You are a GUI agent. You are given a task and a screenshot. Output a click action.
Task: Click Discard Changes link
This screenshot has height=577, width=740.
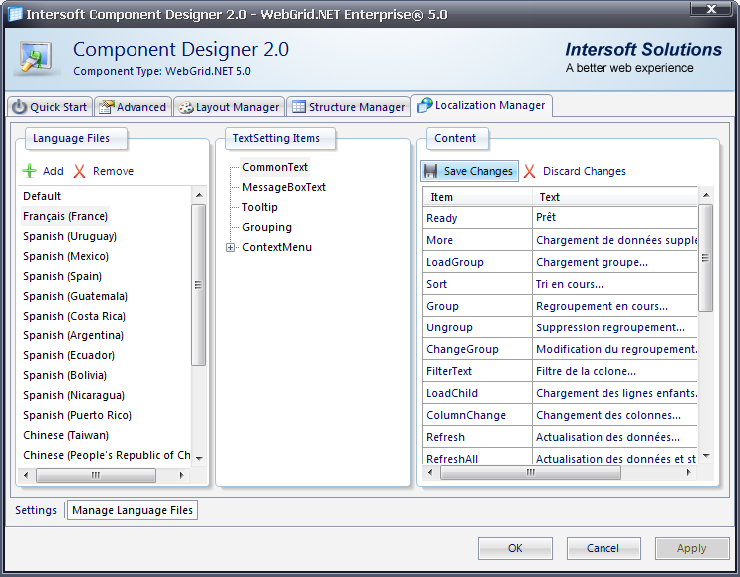pos(584,171)
